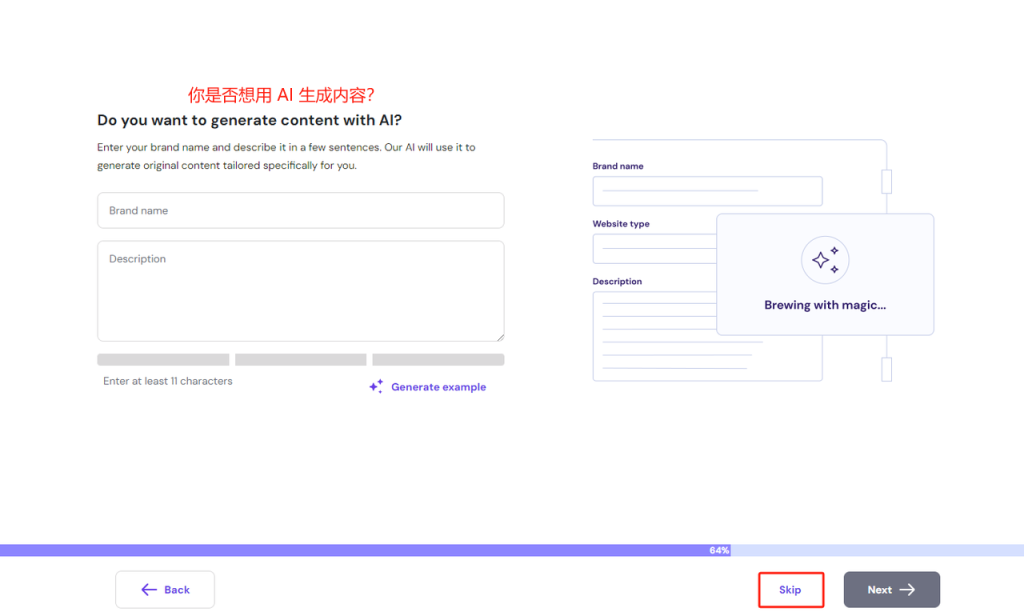
Task: Click the sparkle icon beside Generate example
Action: coord(376,387)
